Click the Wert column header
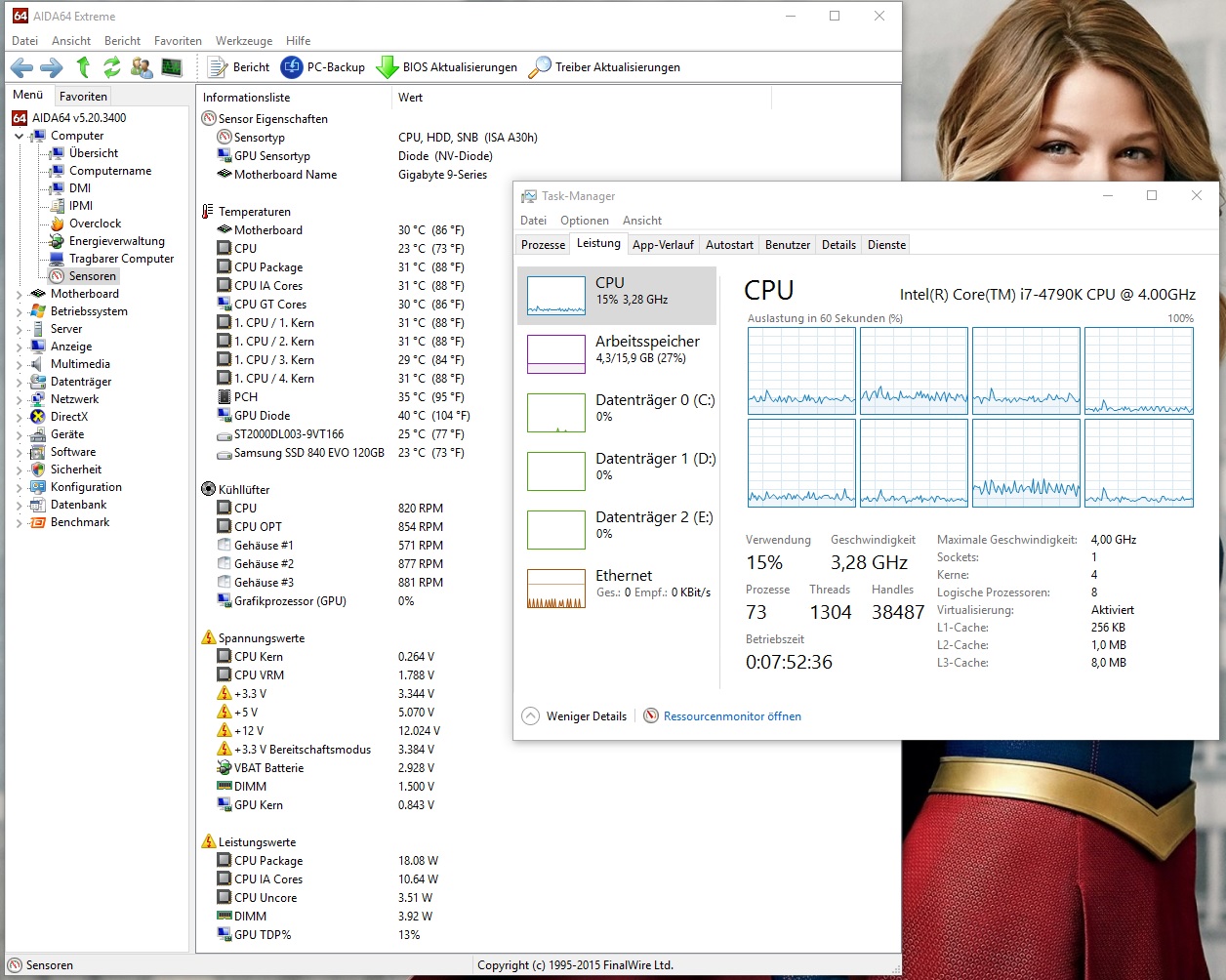1226x980 pixels. click(582, 98)
